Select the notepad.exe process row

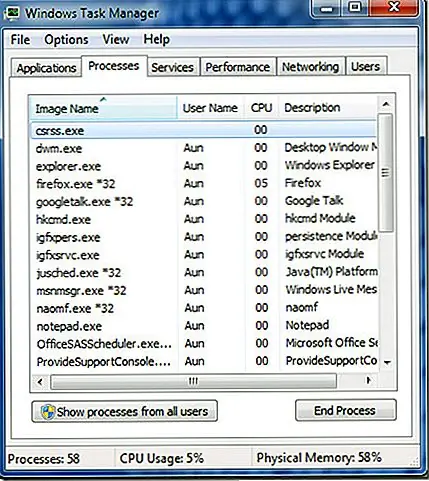point(205,326)
